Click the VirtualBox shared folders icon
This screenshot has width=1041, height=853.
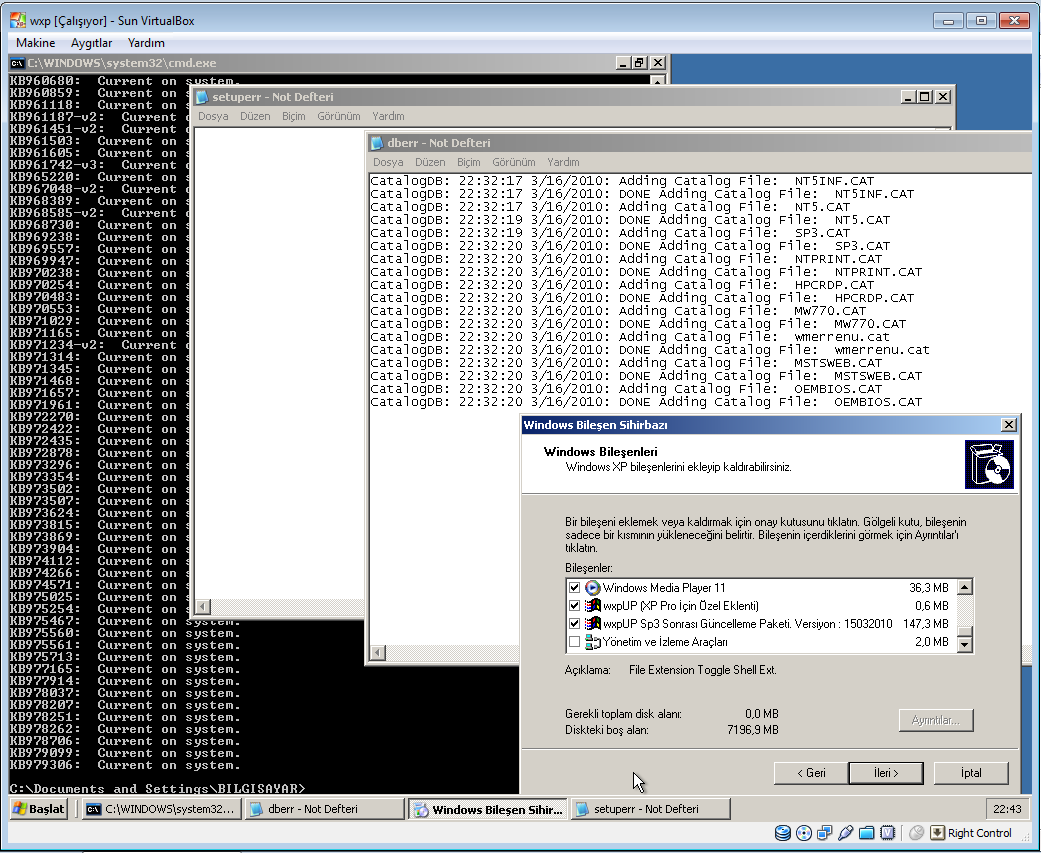(866, 832)
